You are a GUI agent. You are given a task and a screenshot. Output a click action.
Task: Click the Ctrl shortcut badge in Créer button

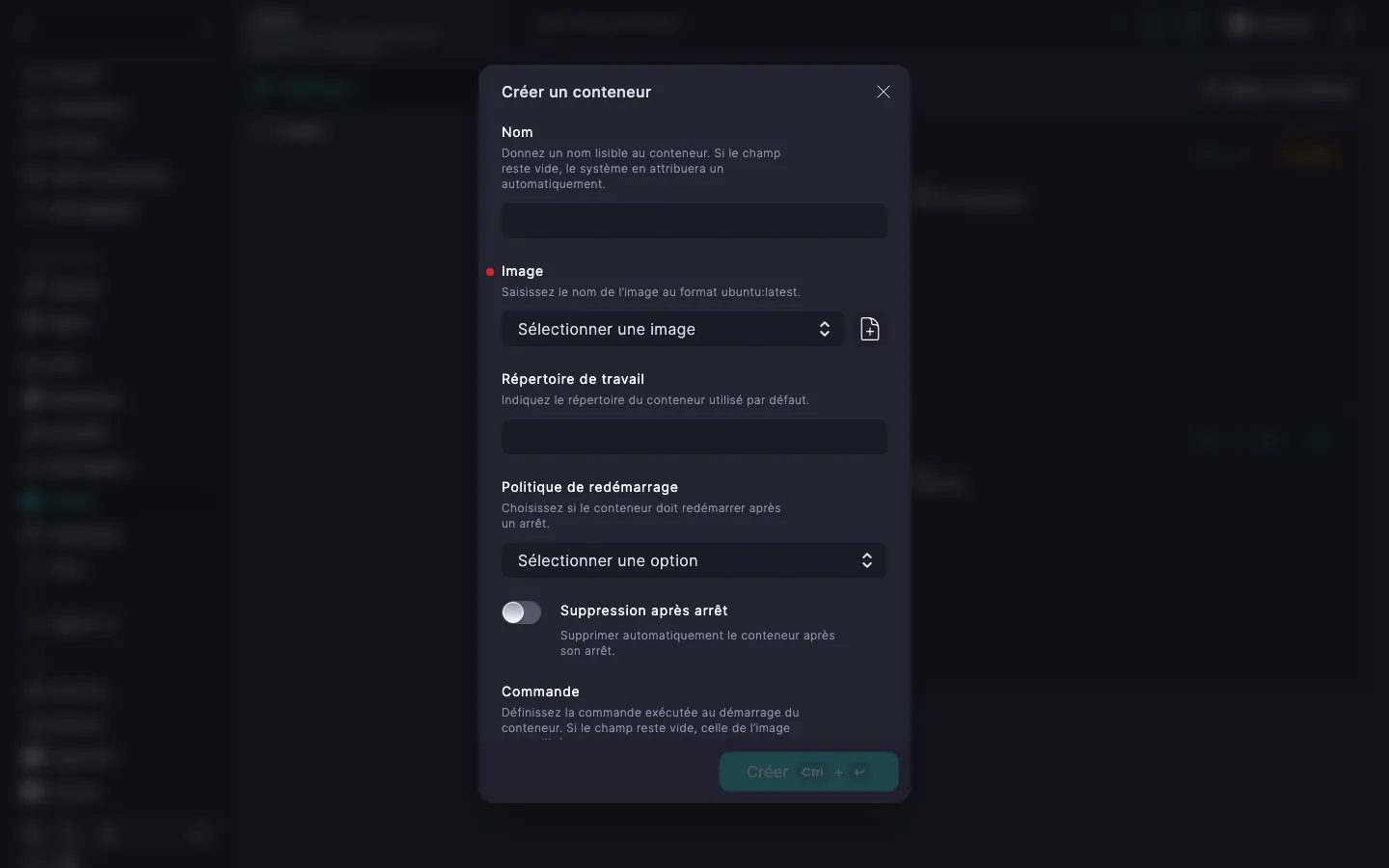(812, 772)
